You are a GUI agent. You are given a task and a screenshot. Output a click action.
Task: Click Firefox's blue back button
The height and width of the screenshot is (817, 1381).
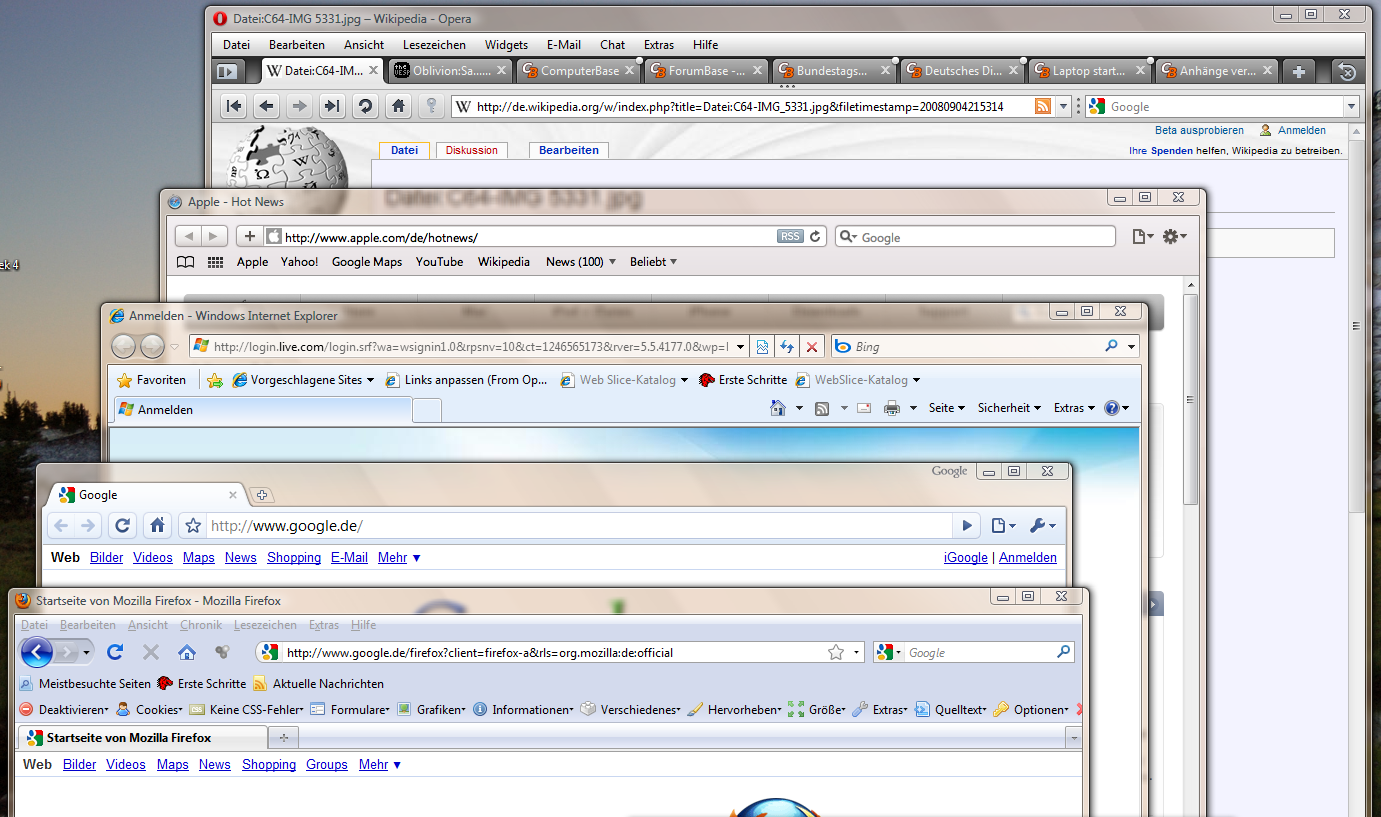pos(37,653)
